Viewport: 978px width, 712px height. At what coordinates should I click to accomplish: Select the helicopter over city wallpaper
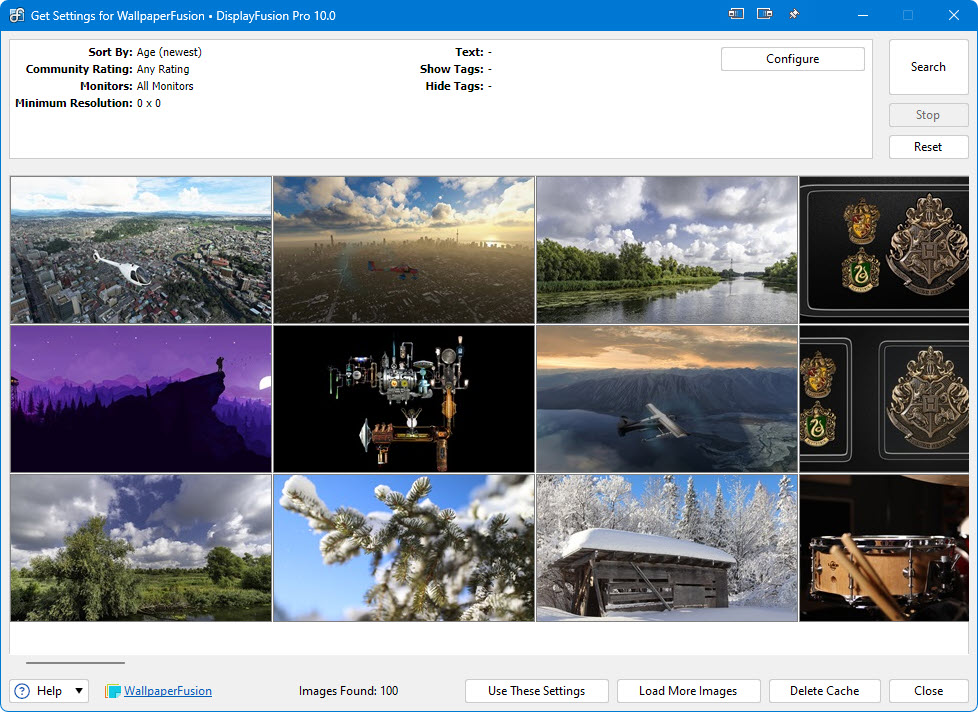pos(141,250)
